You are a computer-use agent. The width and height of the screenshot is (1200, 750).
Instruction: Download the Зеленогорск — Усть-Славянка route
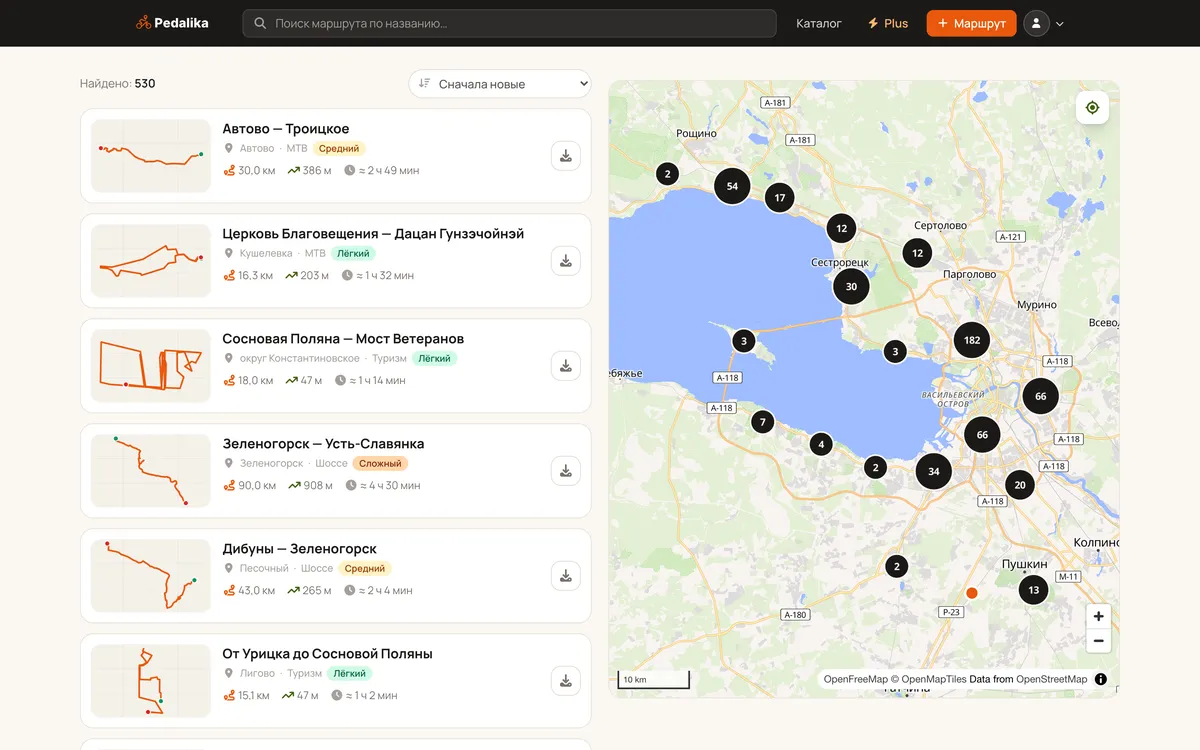point(566,471)
